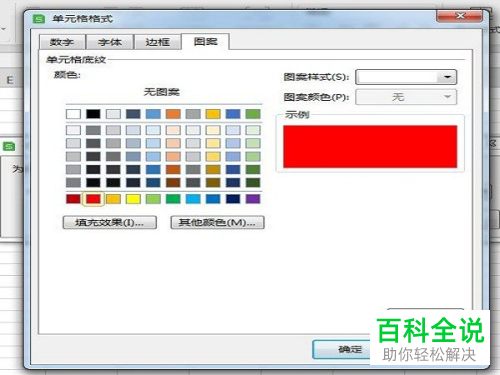Pick the darkest green shade under theme green
Image resolution: width=500 pixels, height=375 pixels.
[253, 182]
